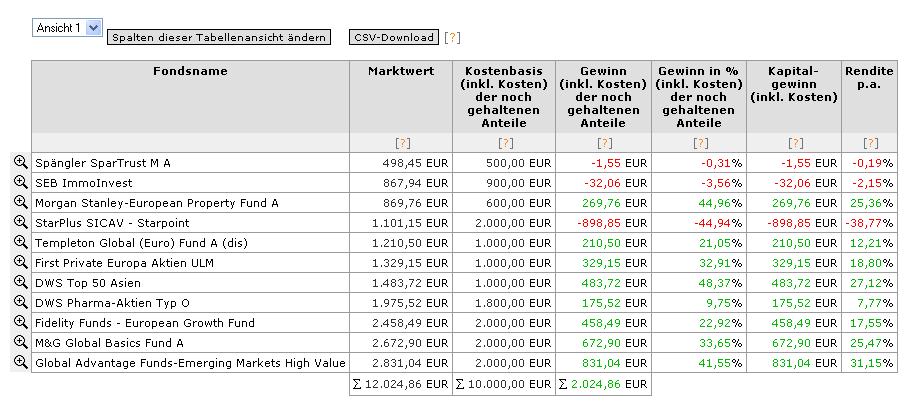Open details magnifier for SEB ImmoInvest

click(21, 183)
